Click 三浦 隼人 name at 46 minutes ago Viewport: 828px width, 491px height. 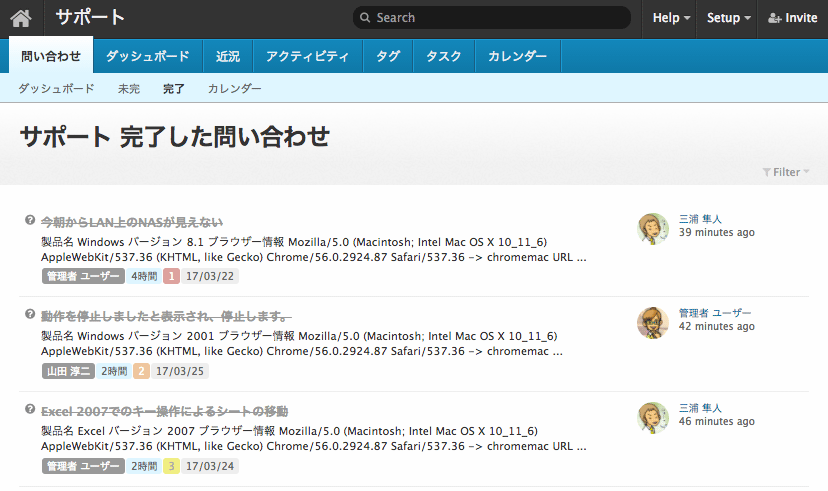point(700,408)
